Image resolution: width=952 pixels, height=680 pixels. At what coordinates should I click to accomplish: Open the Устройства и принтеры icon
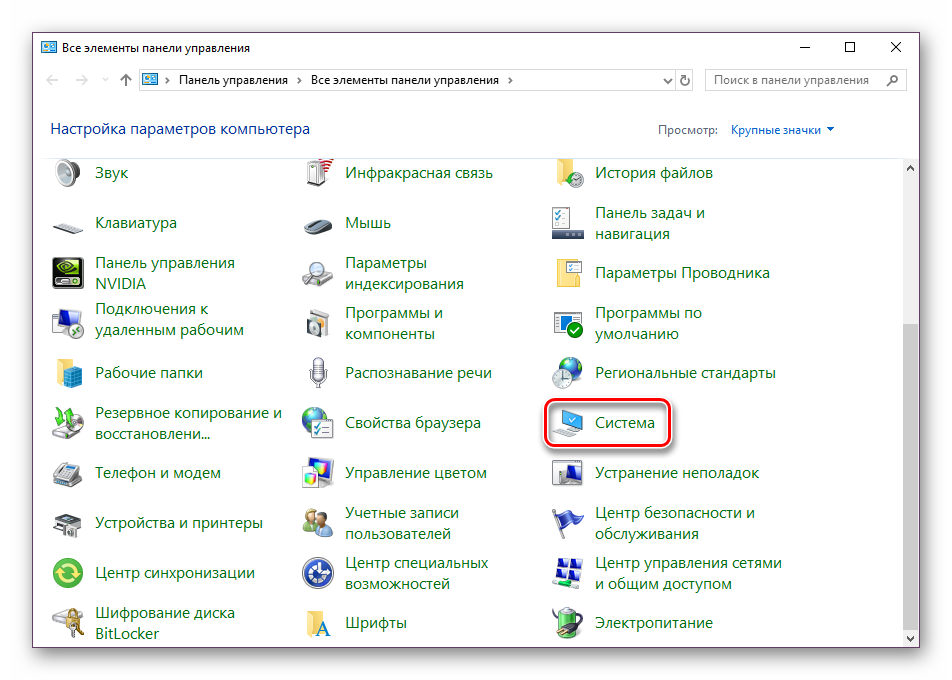click(x=67, y=525)
